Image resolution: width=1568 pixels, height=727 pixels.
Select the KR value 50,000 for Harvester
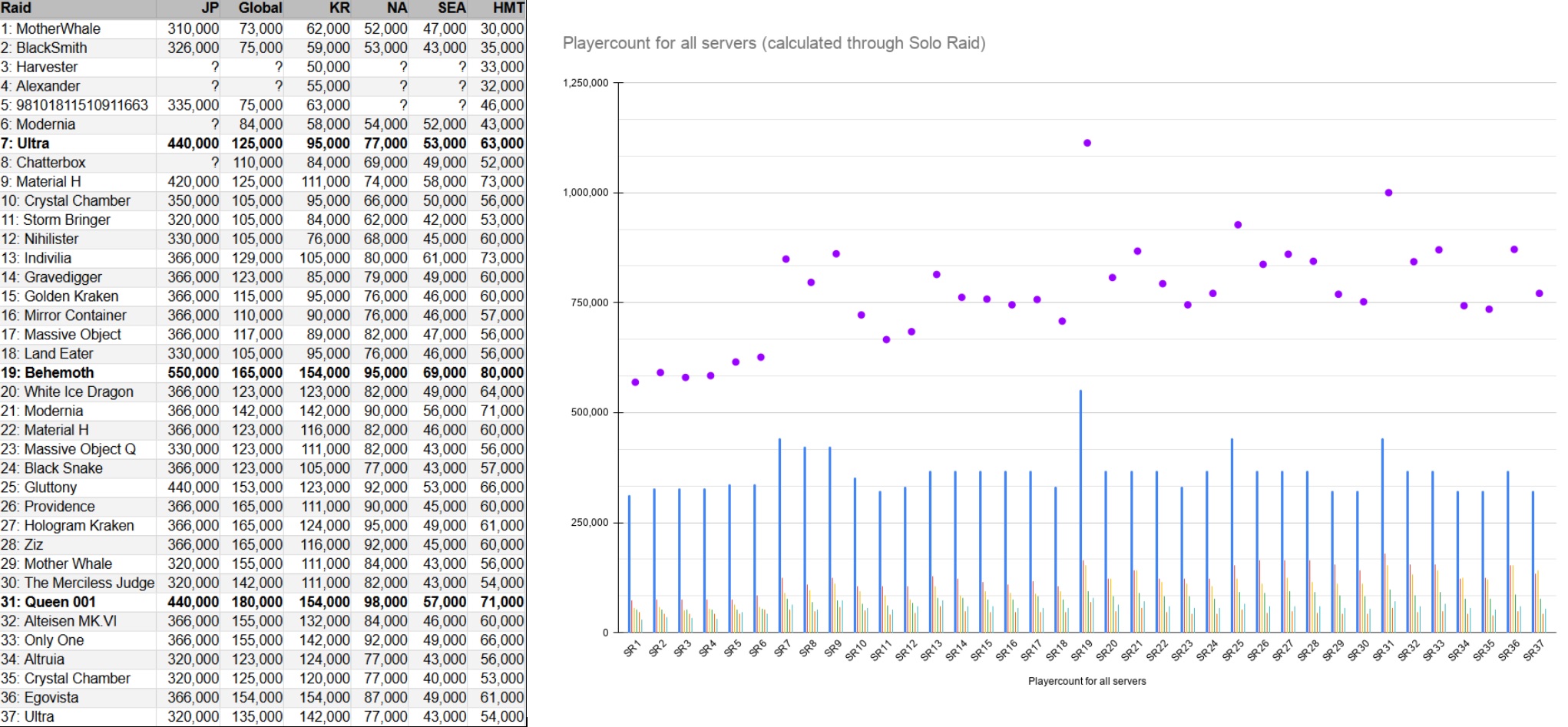coord(329,67)
